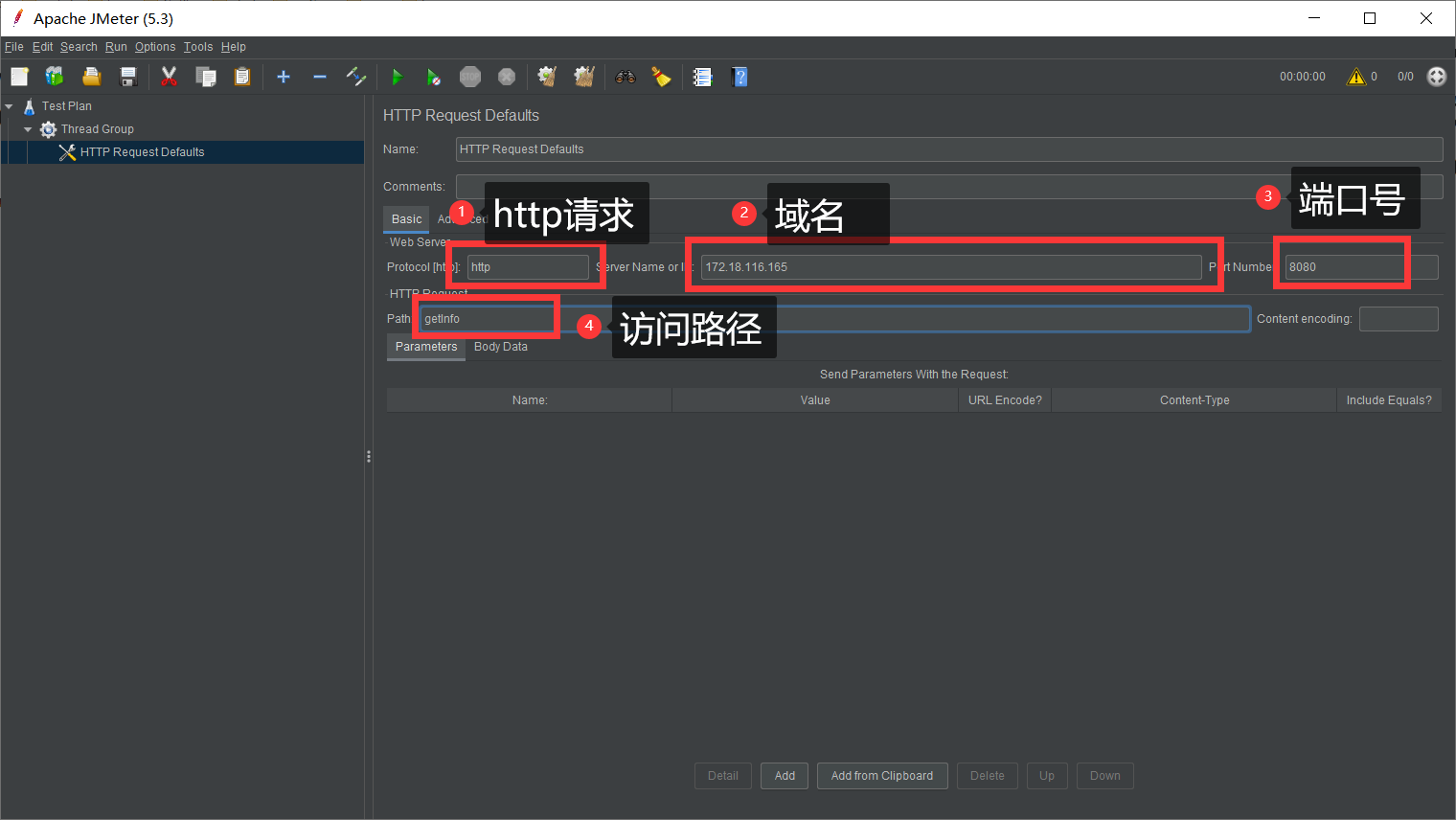1456x820 pixels.
Task: Collapse all tree nodes with minus icon
Action: click(x=320, y=77)
